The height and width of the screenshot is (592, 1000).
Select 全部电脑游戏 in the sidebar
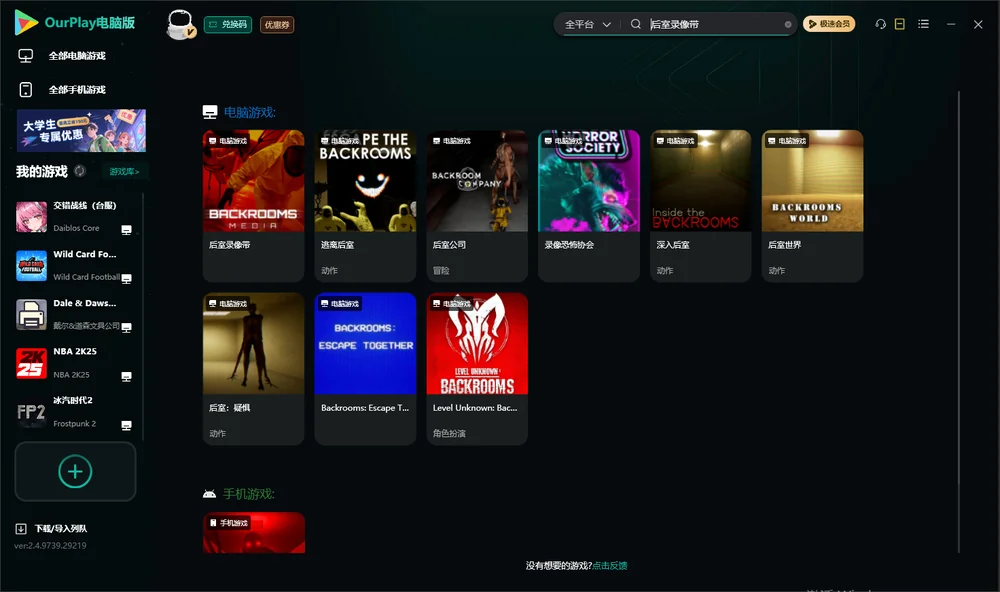click(77, 56)
